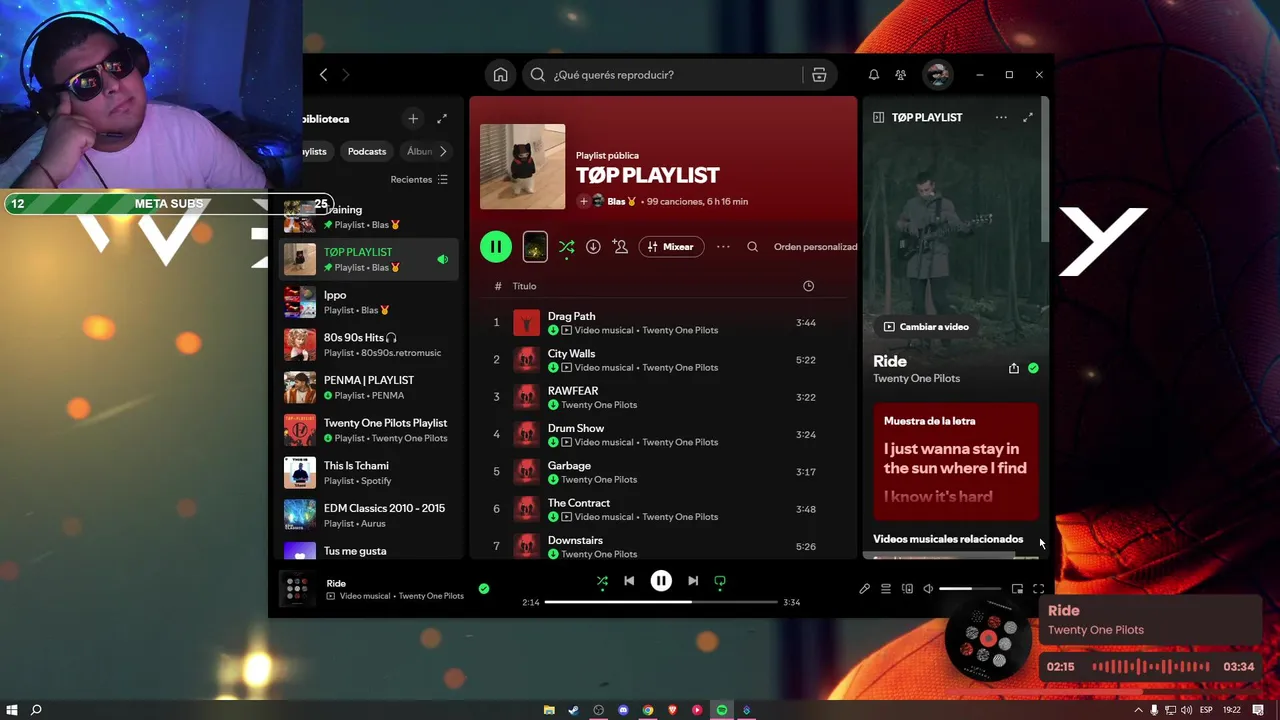
Task: Play the track City Walls
Action: [663, 360]
